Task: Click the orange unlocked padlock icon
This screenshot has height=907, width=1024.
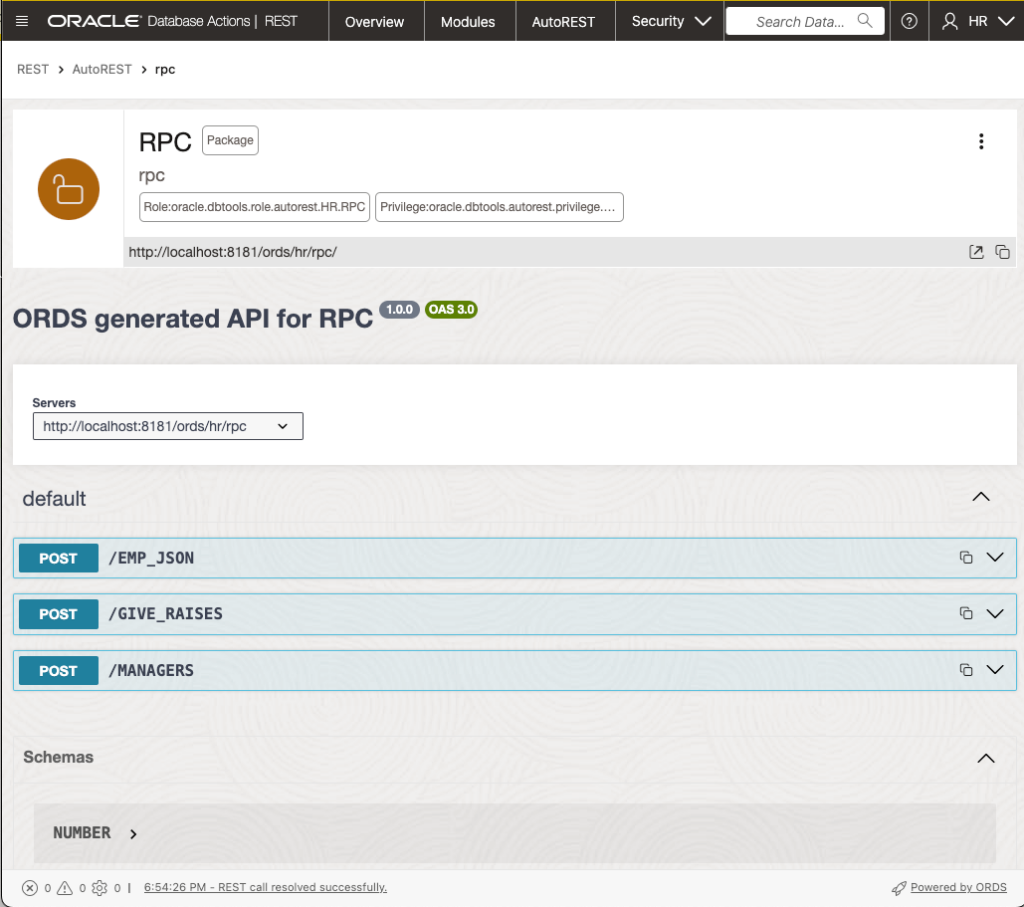Action: click(x=69, y=189)
